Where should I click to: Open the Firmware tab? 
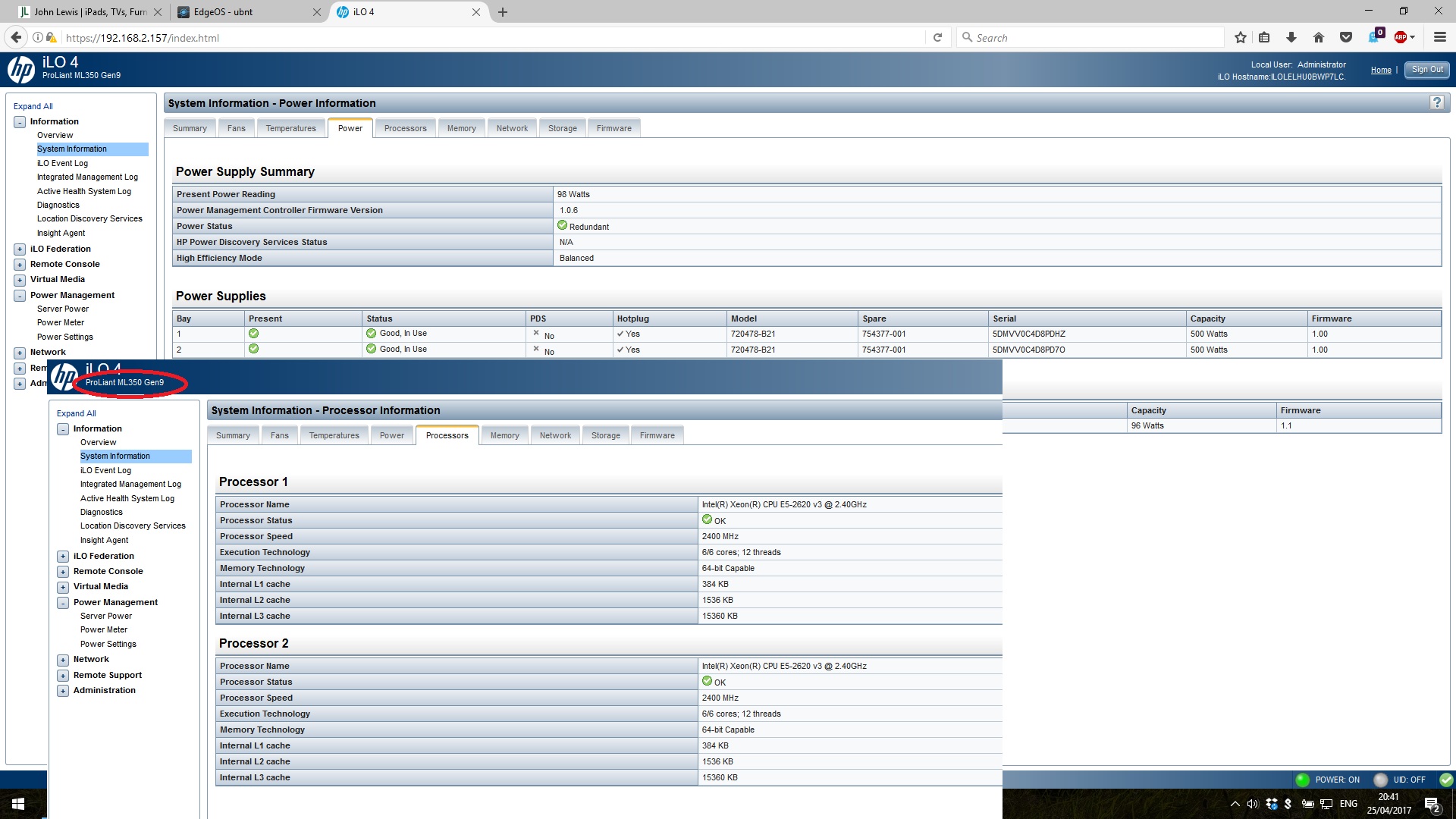[x=613, y=128]
